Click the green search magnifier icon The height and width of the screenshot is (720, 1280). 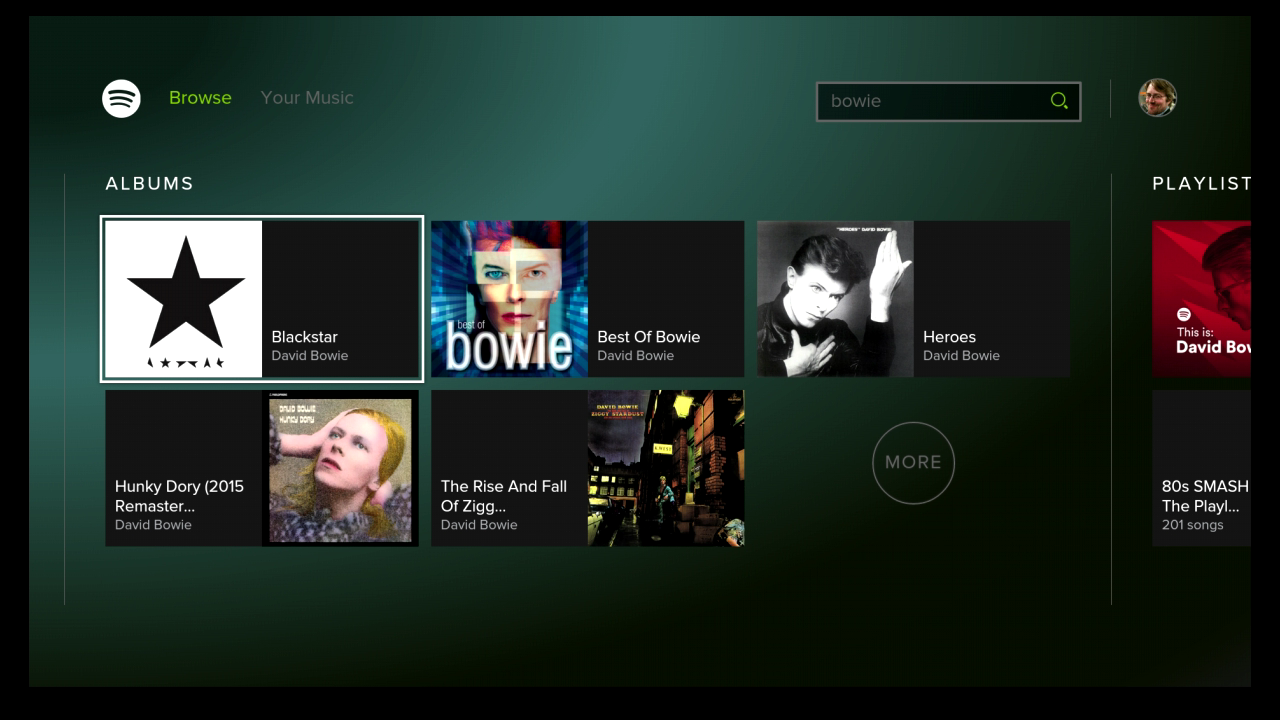point(1059,100)
